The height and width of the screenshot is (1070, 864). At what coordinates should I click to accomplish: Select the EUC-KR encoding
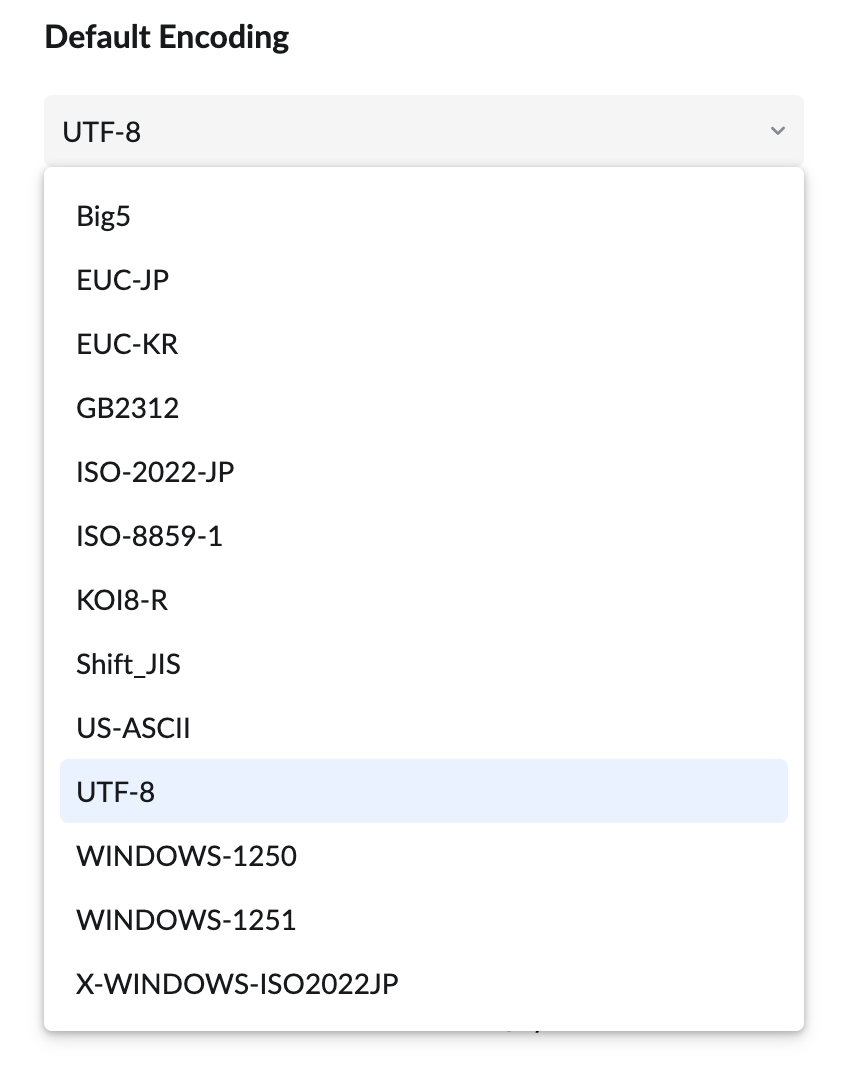(x=127, y=344)
